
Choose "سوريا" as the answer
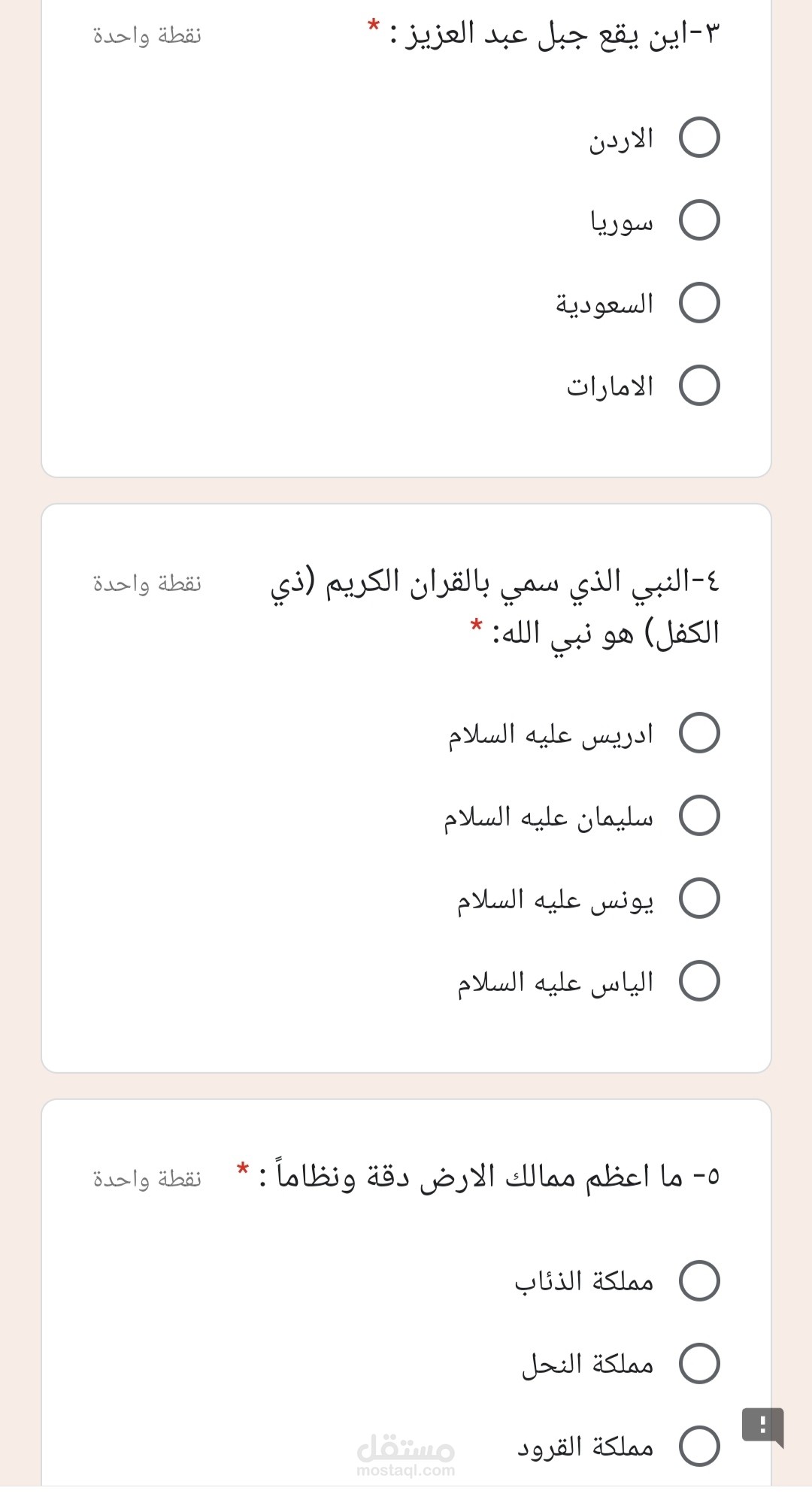click(699, 220)
